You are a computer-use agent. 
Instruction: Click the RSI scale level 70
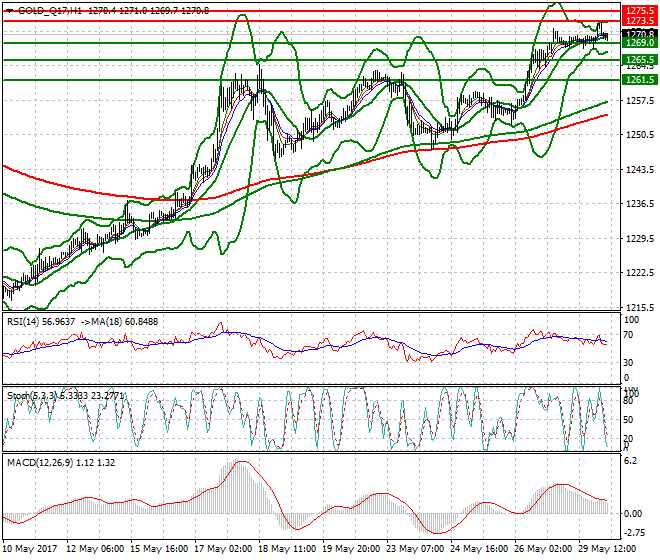[628, 335]
